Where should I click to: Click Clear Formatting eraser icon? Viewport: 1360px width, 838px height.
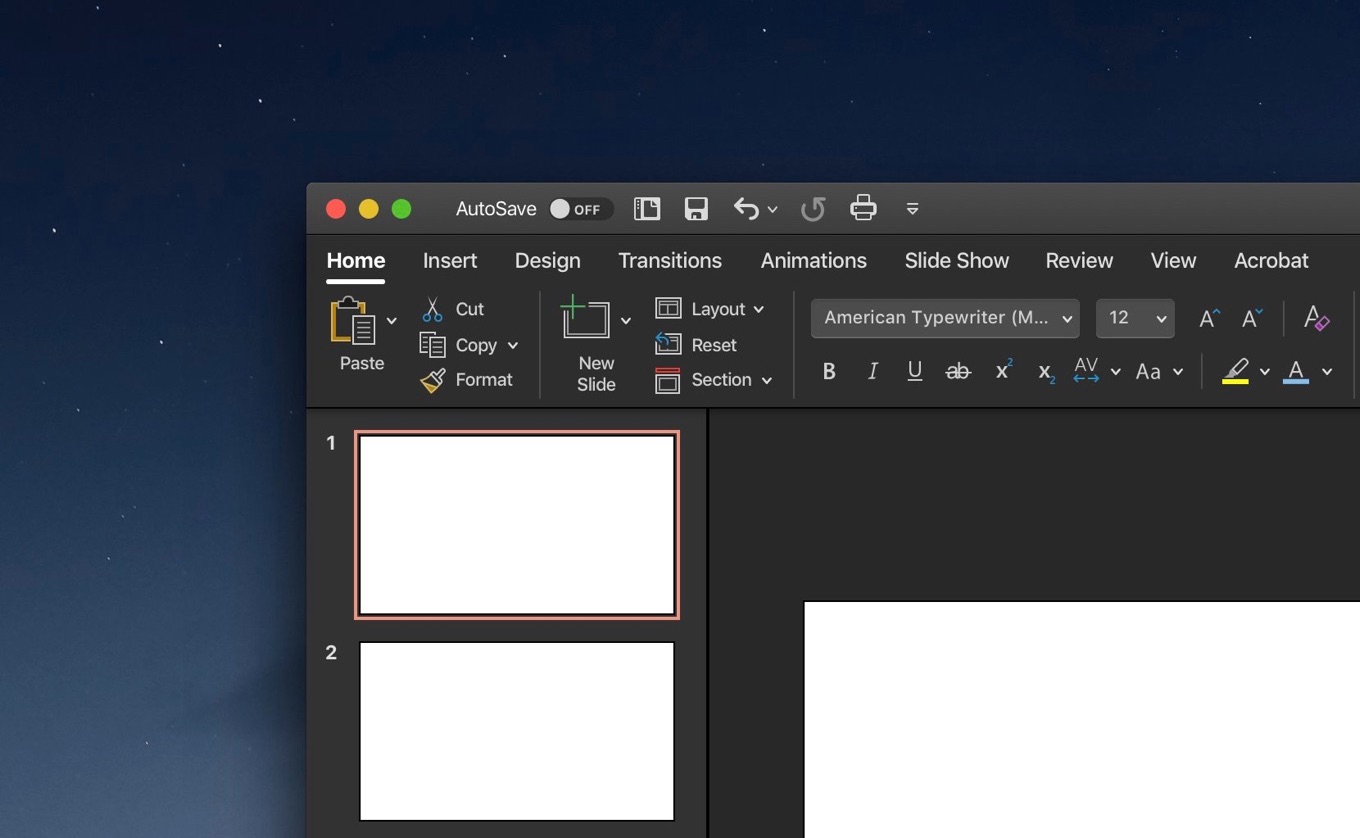click(1316, 318)
